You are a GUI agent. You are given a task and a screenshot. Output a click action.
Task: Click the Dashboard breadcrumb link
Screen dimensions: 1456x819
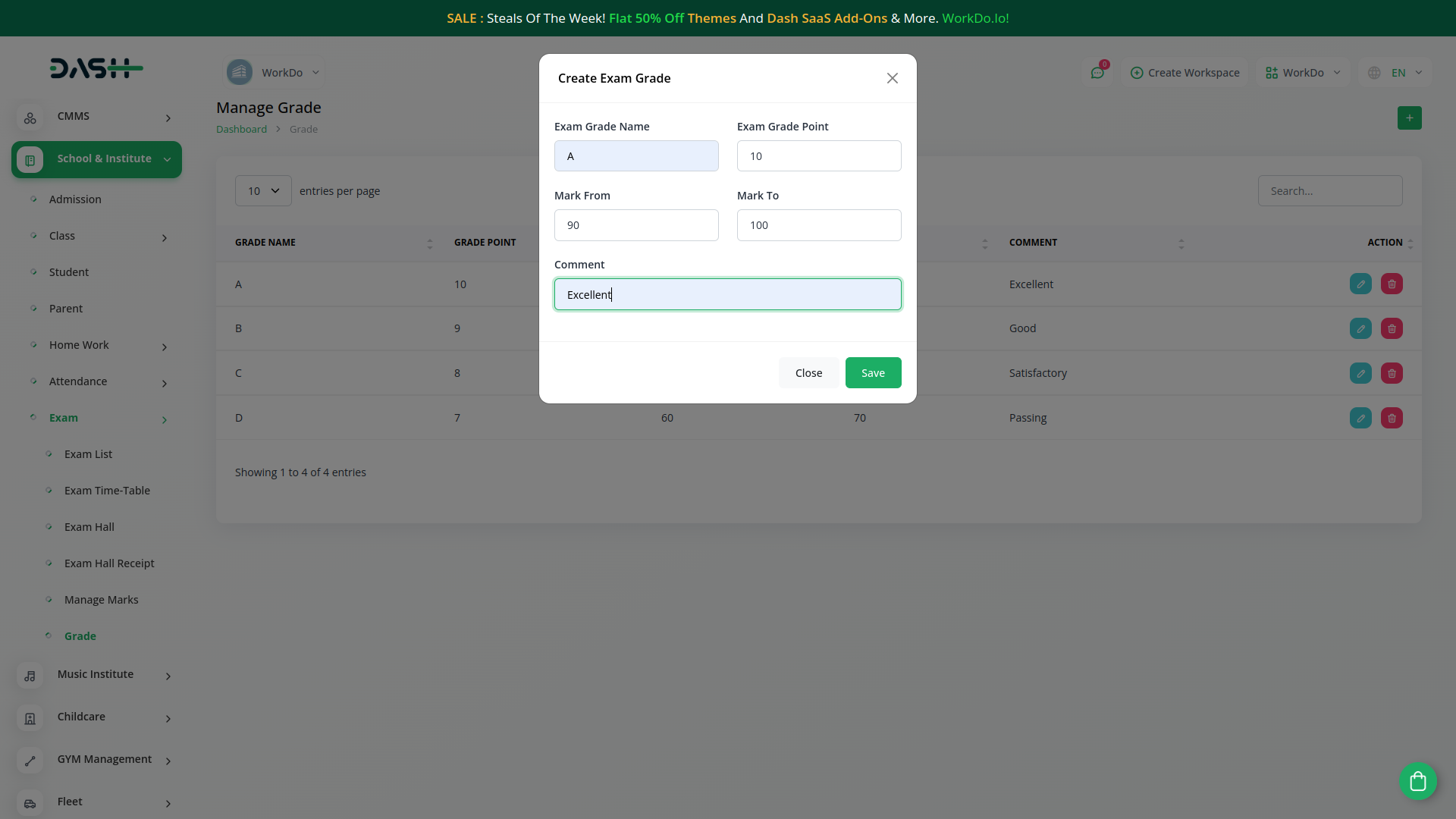241,129
